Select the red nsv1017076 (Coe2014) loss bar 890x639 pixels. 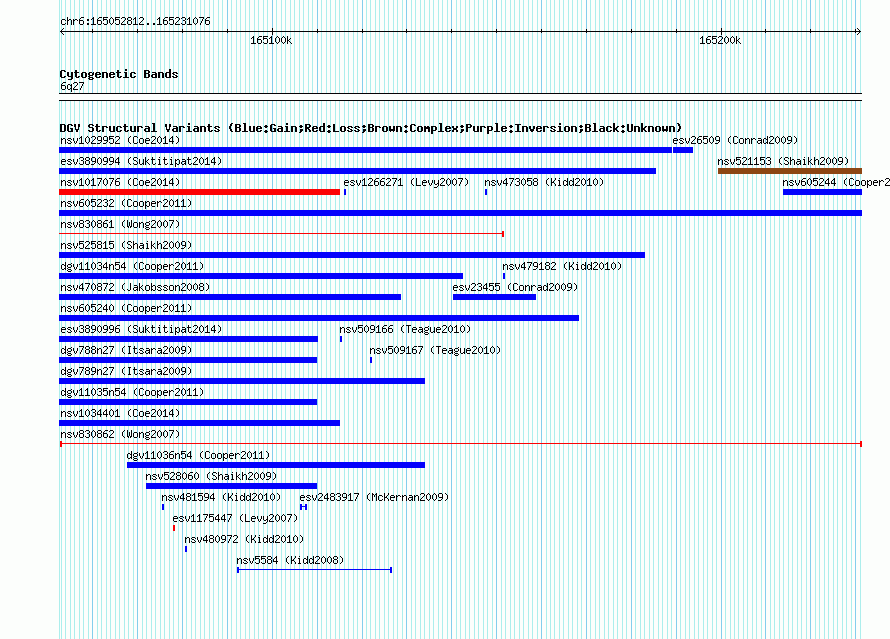[x=199, y=192]
